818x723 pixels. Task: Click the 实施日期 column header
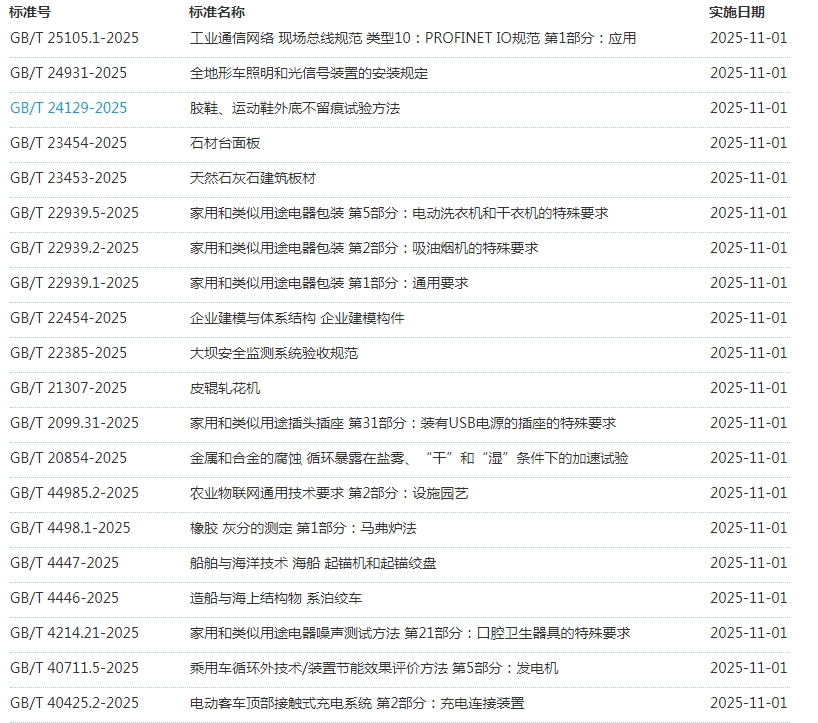[x=737, y=12]
